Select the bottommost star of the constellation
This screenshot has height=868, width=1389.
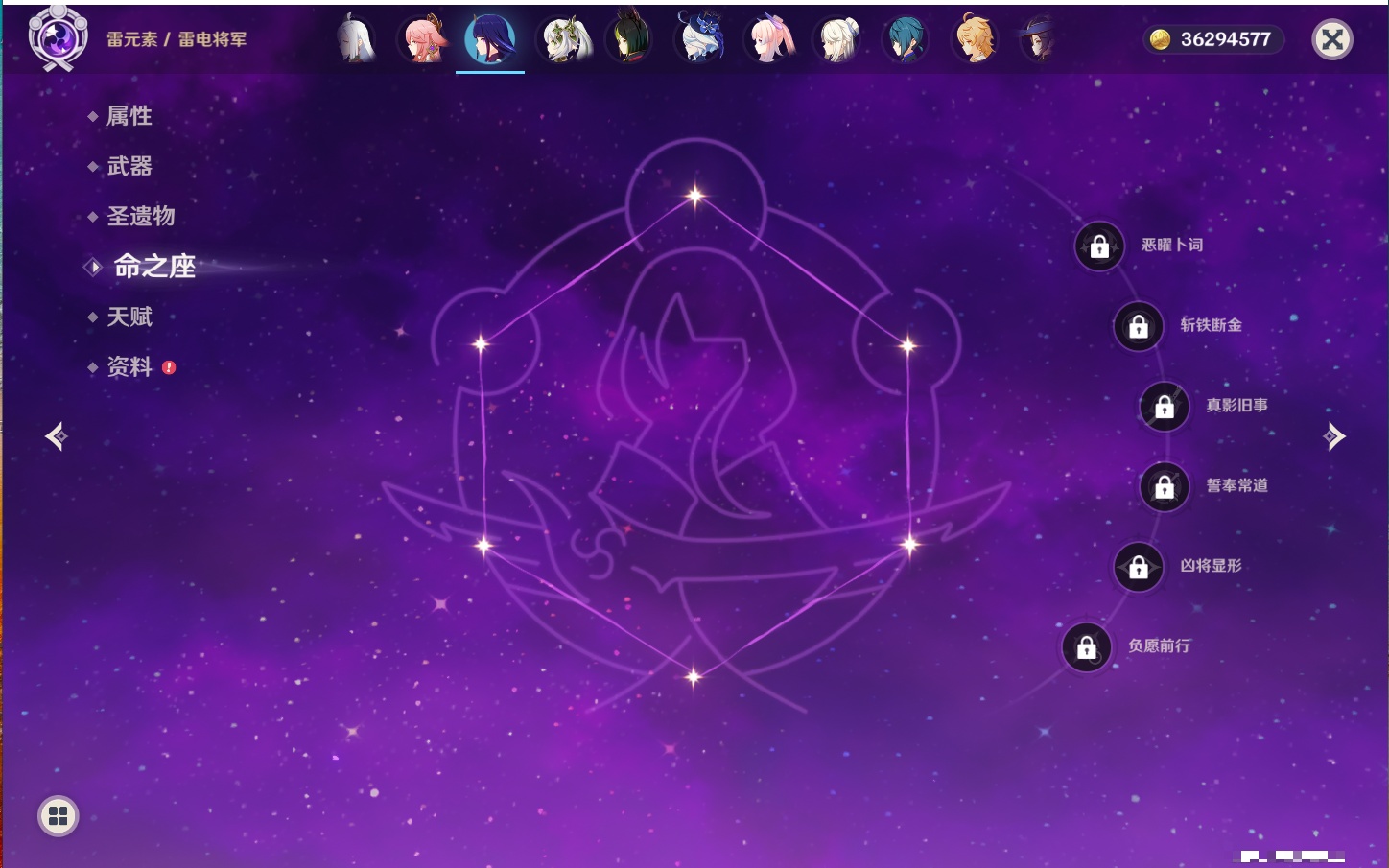[694, 676]
